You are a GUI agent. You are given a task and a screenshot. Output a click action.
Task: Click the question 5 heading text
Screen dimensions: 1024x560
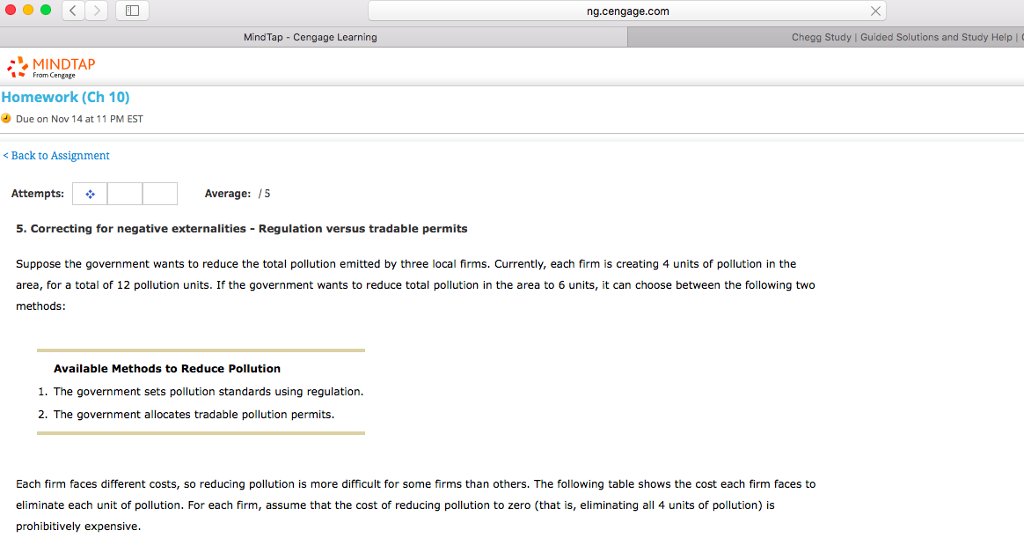(x=242, y=229)
